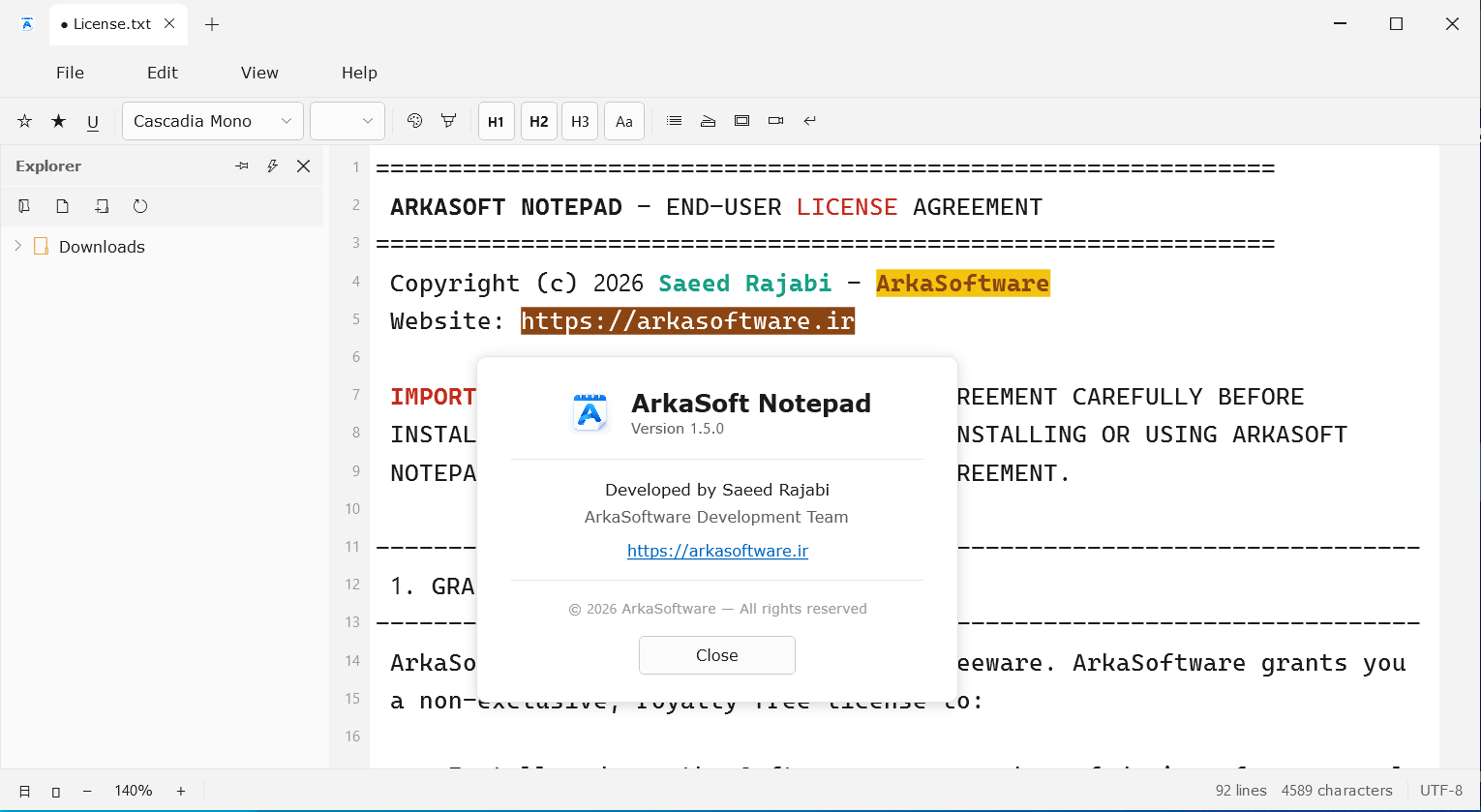Click the rectangle frame icon in toolbar
The height and width of the screenshot is (812, 1481).
[742, 121]
